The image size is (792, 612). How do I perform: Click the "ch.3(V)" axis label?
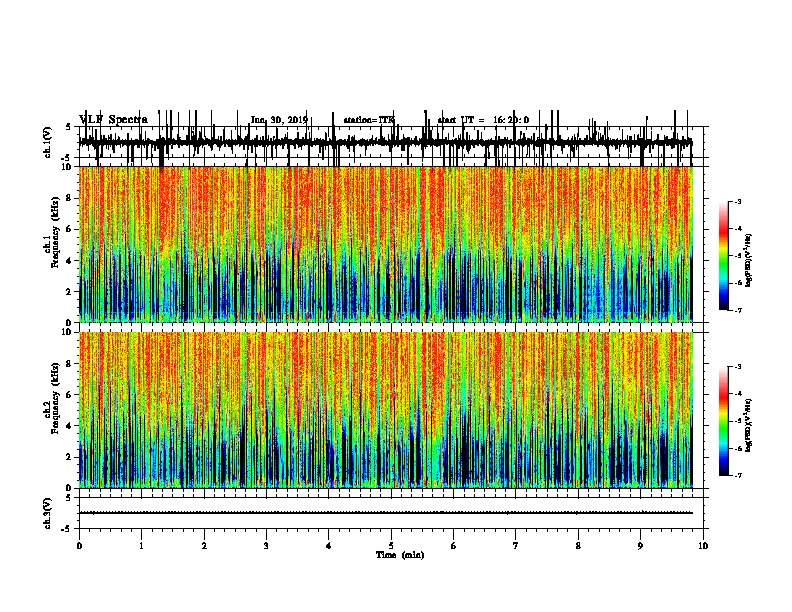pos(47,513)
